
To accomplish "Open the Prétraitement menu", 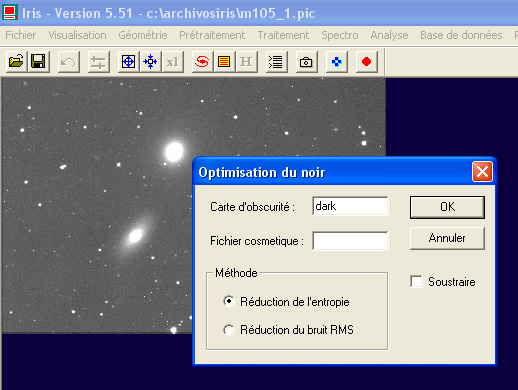I will pyautogui.click(x=212, y=35).
